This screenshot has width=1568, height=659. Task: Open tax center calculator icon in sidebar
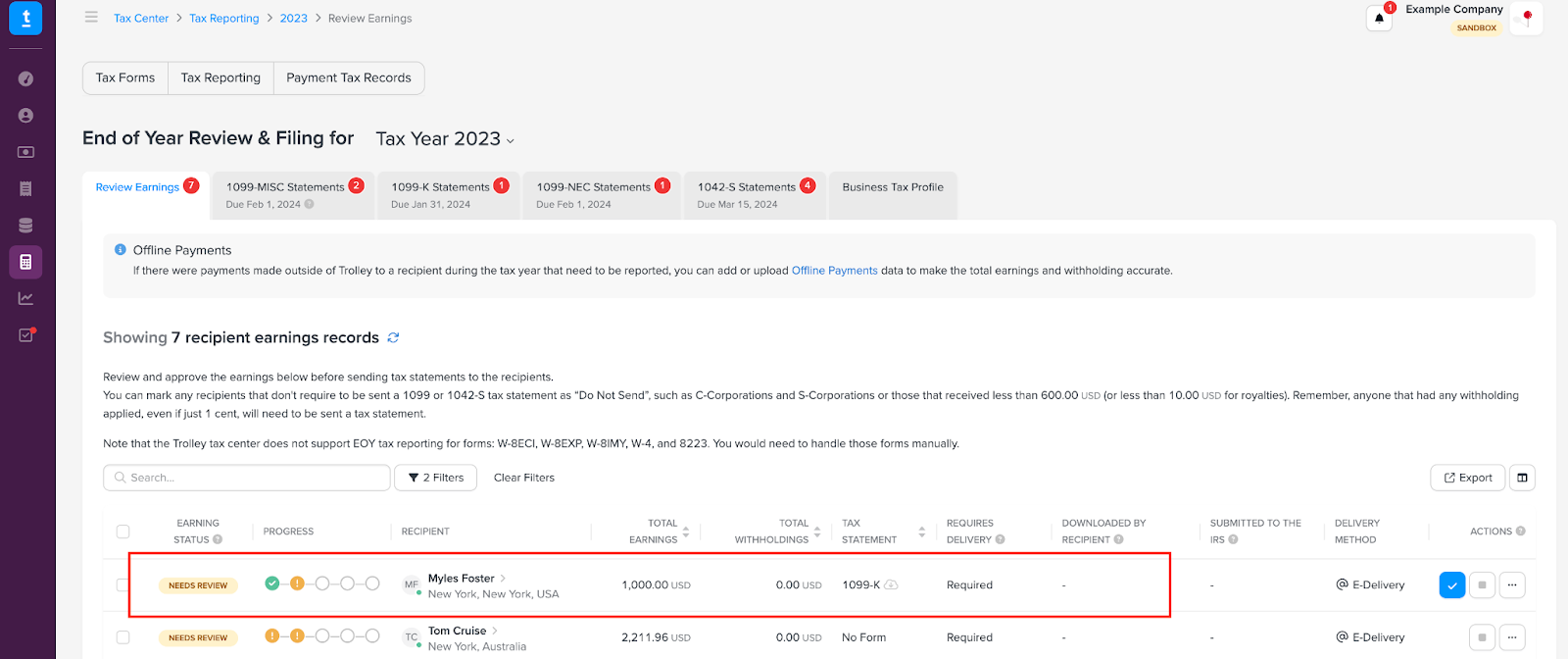point(25,262)
